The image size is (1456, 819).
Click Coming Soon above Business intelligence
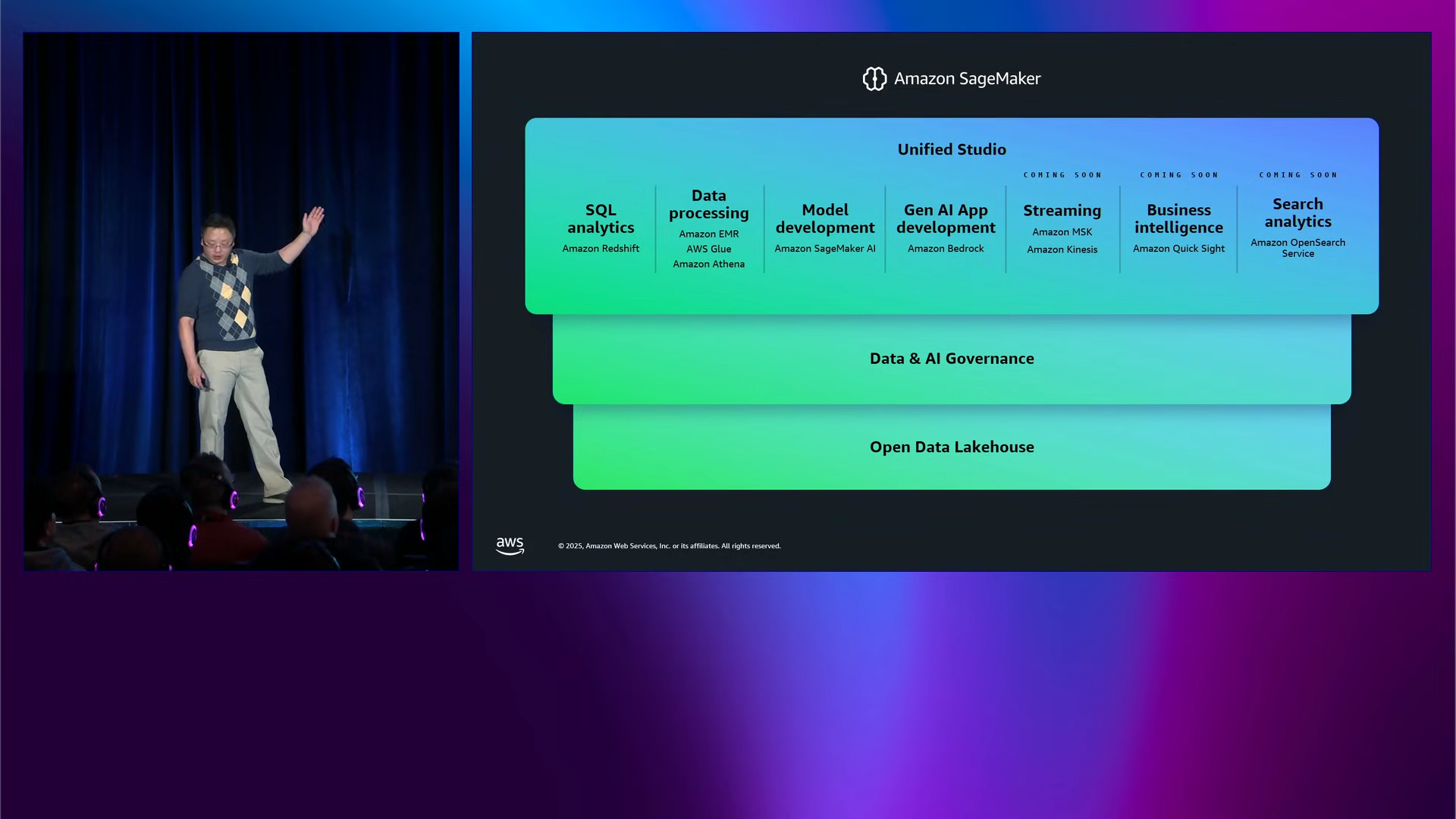tap(1179, 175)
